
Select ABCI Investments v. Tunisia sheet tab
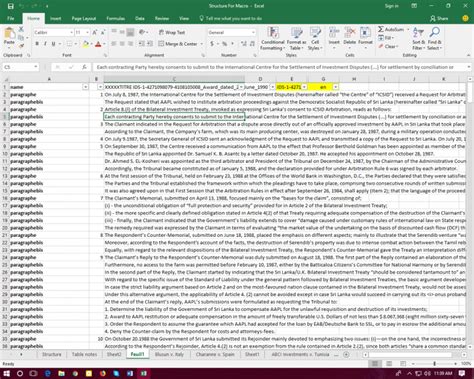[x=300, y=354]
